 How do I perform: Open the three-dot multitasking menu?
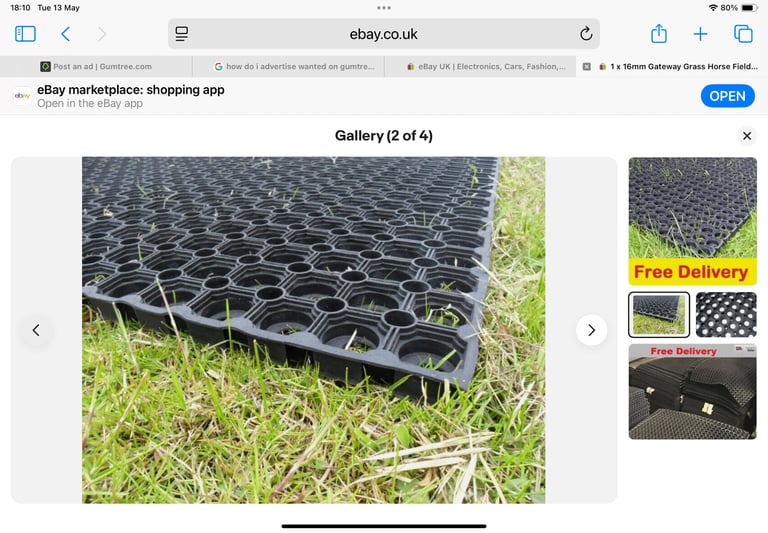click(x=384, y=8)
